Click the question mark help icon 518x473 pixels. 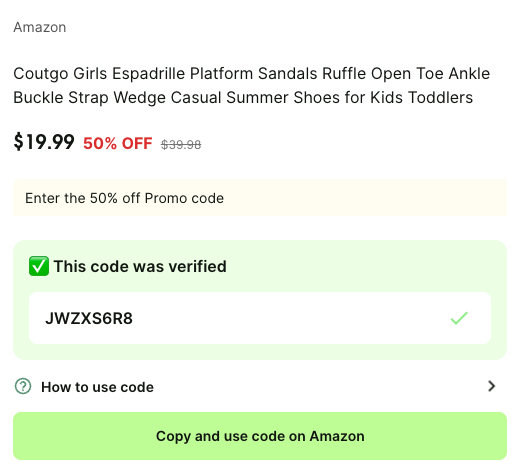pos(23,386)
